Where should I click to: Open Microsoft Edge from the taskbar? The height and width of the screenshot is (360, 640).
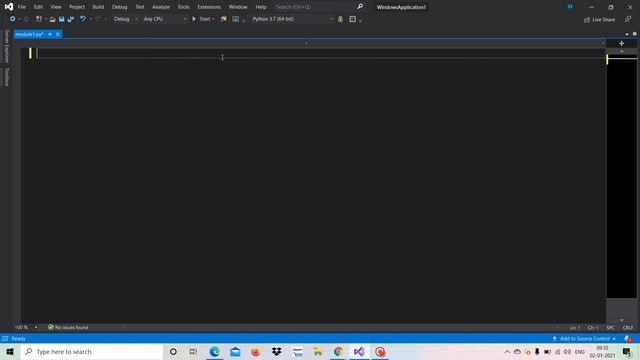[x=214, y=351]
